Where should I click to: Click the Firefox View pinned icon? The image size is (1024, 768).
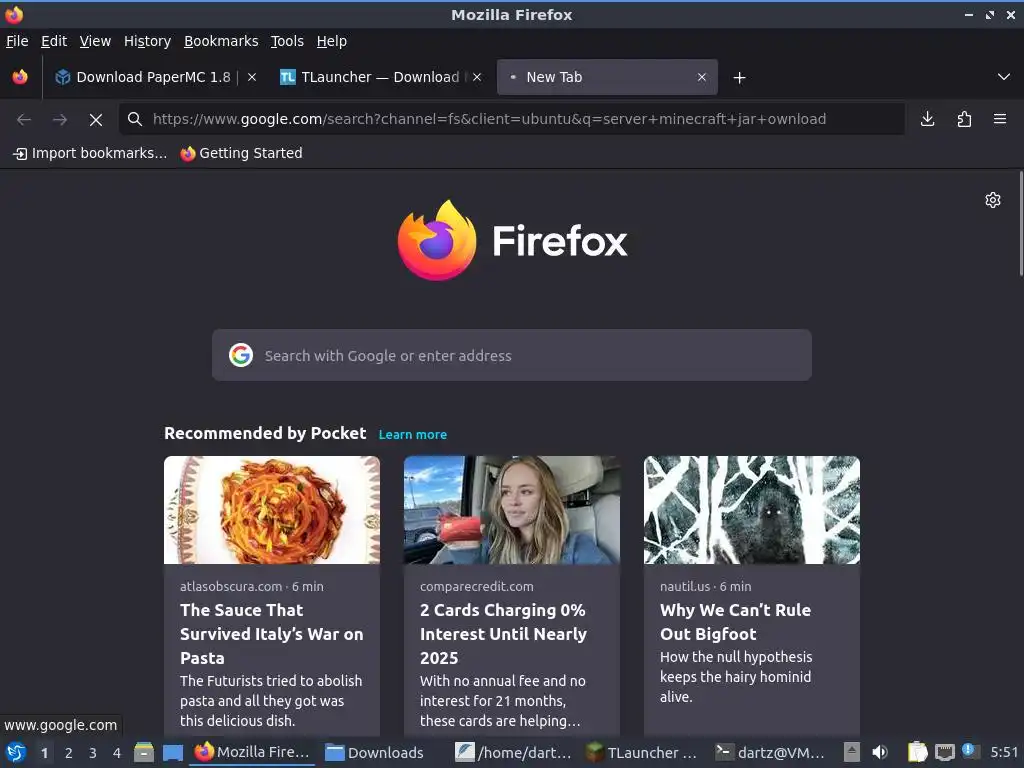(20, 77)
